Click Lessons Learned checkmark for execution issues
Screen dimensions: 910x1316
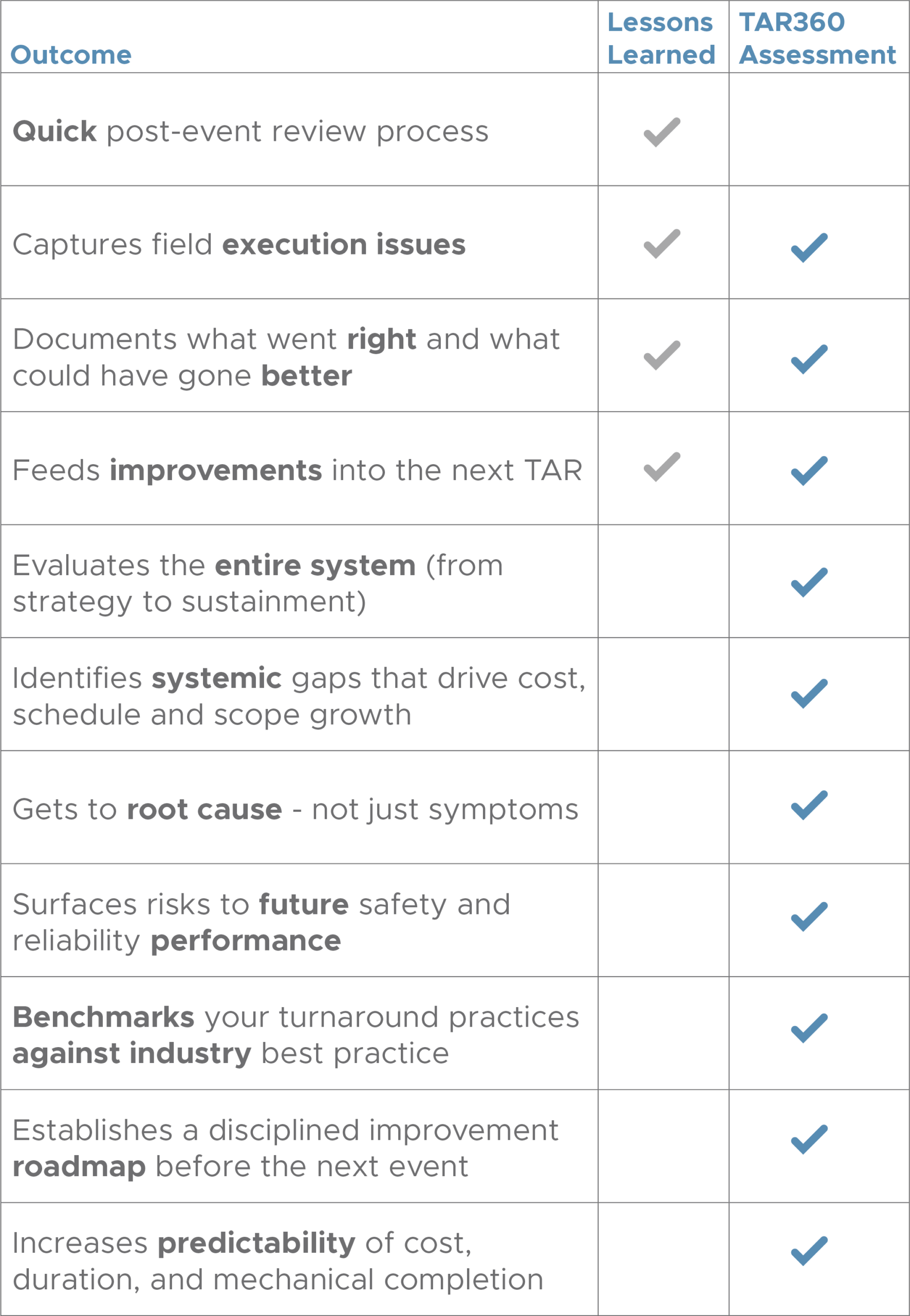pyautogui.click(x=661, y=244)
